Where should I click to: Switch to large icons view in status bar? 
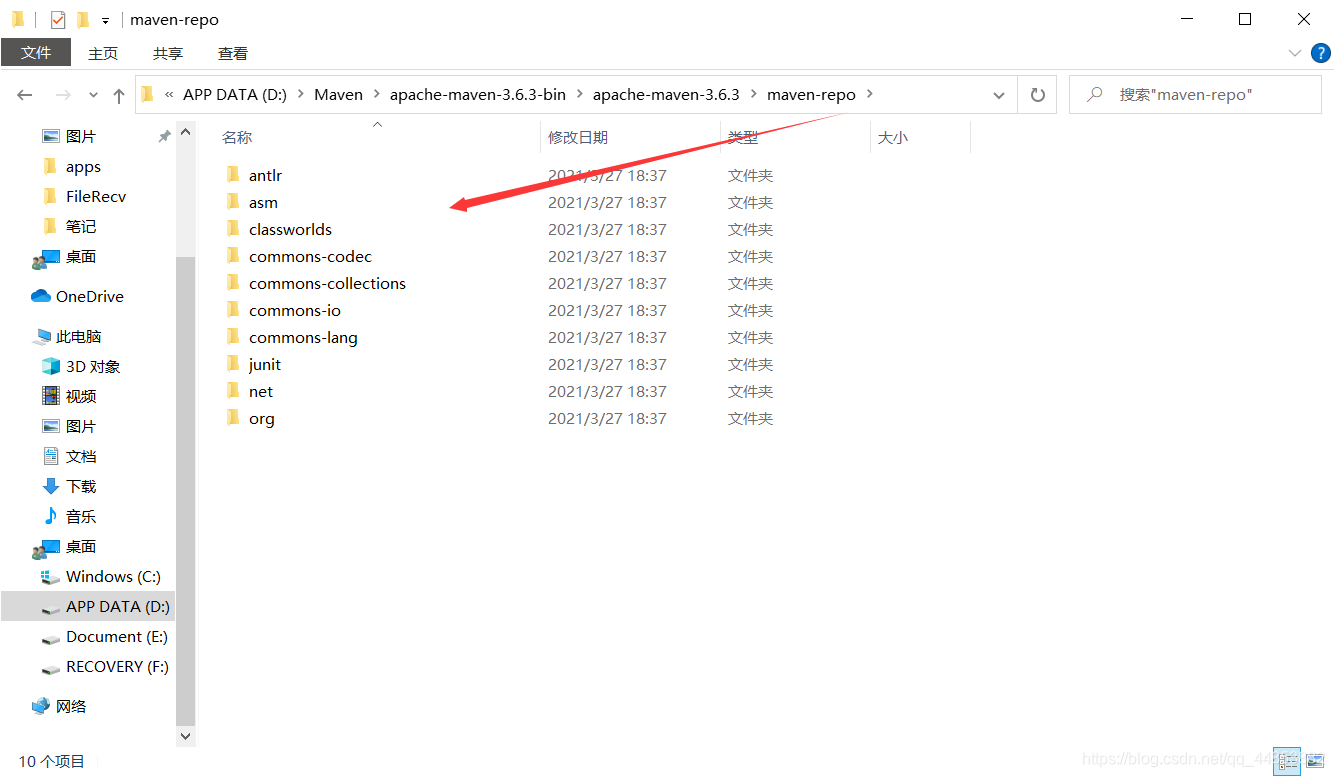click(x=1314, y=761)
